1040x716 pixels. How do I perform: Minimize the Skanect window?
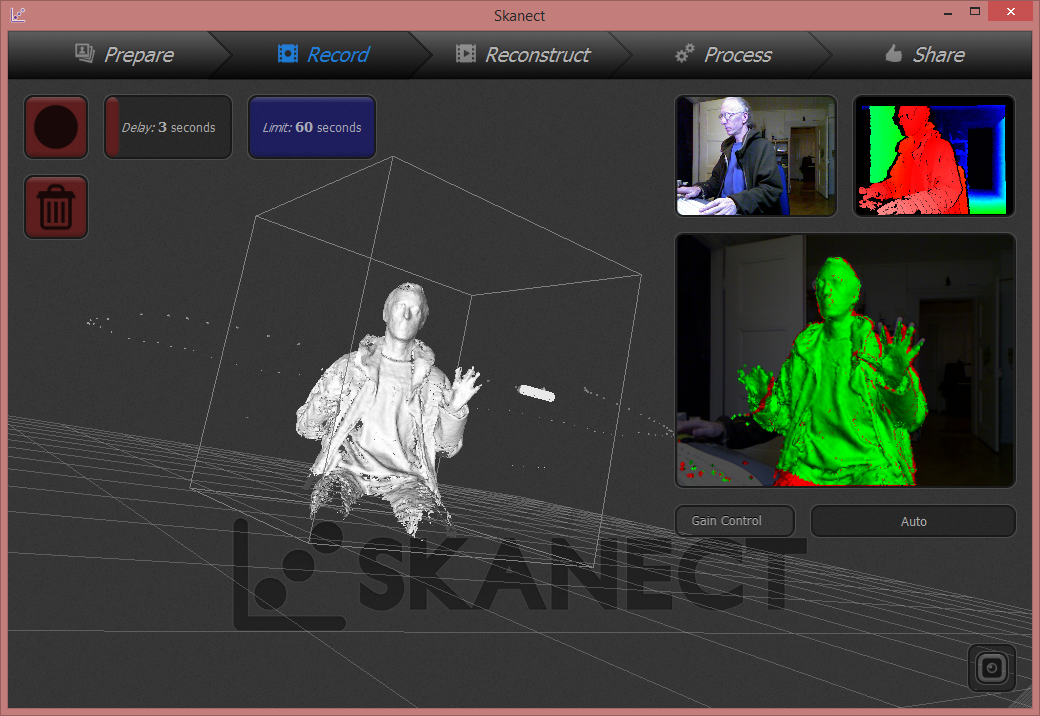pos(948,12)
